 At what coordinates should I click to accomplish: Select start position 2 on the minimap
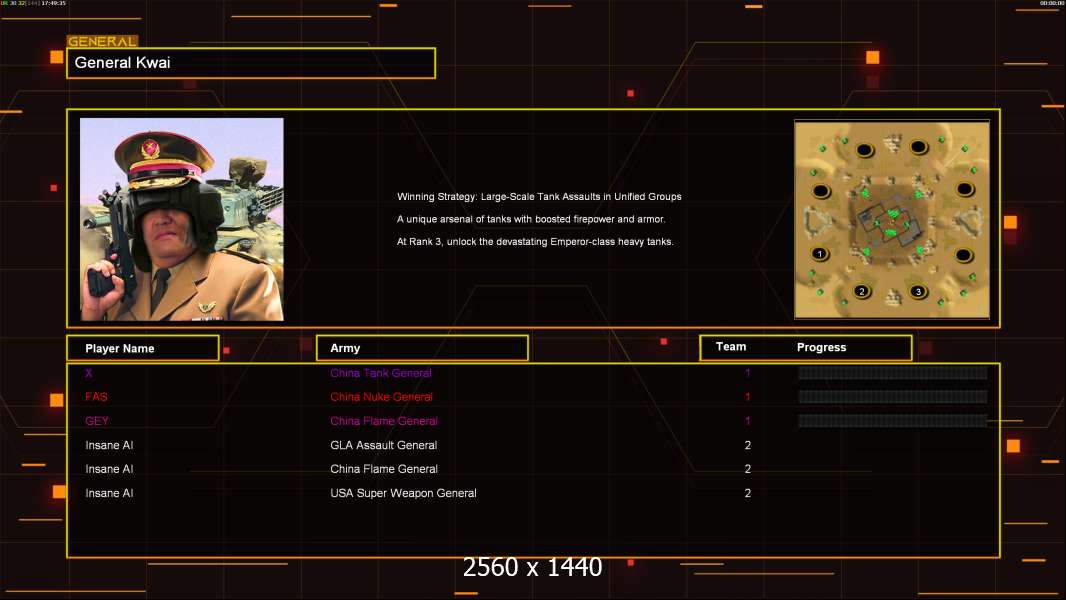click(x=862, y=292)
